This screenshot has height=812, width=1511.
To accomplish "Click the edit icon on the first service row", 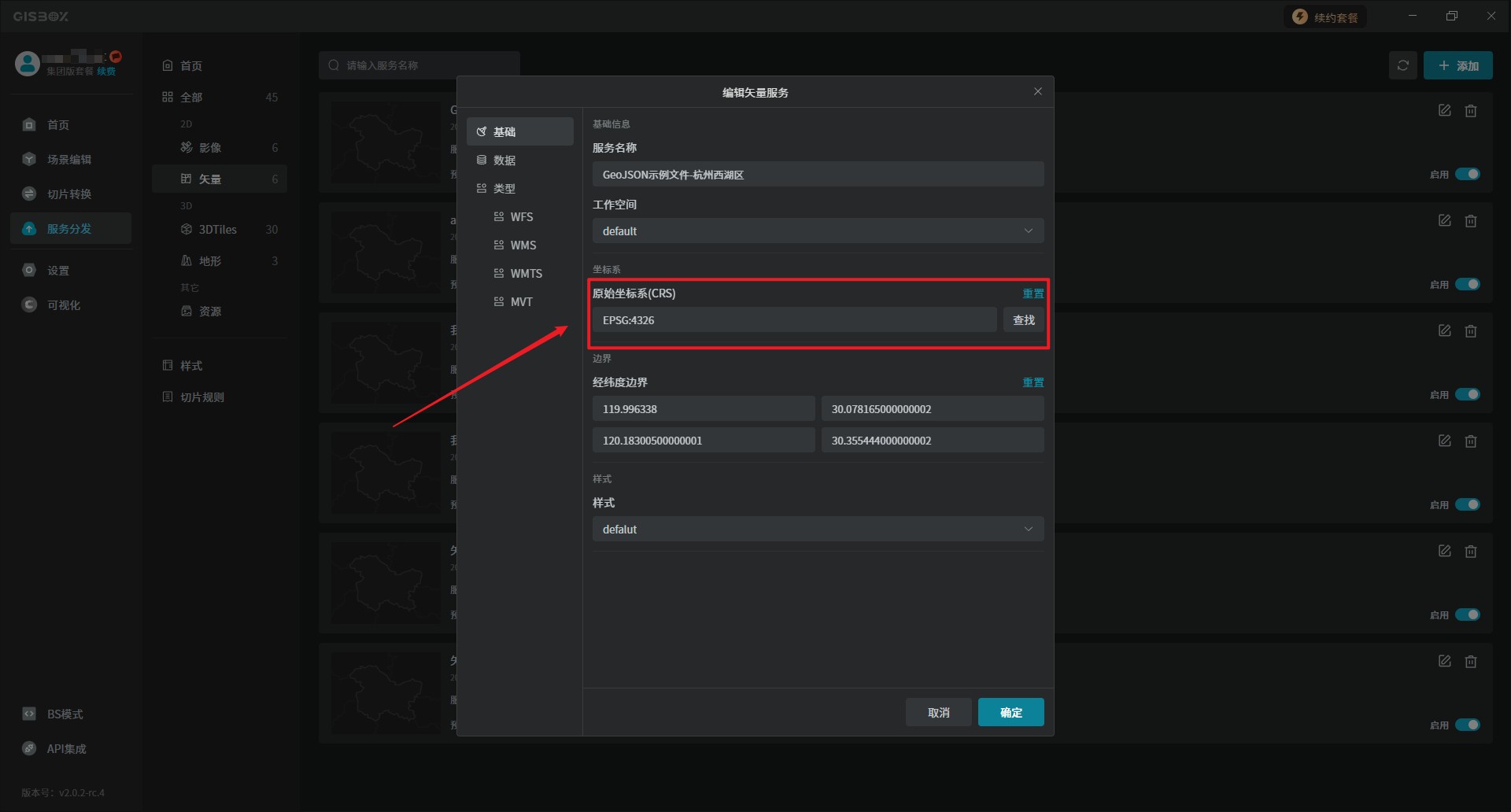I will click(1444, 111).
